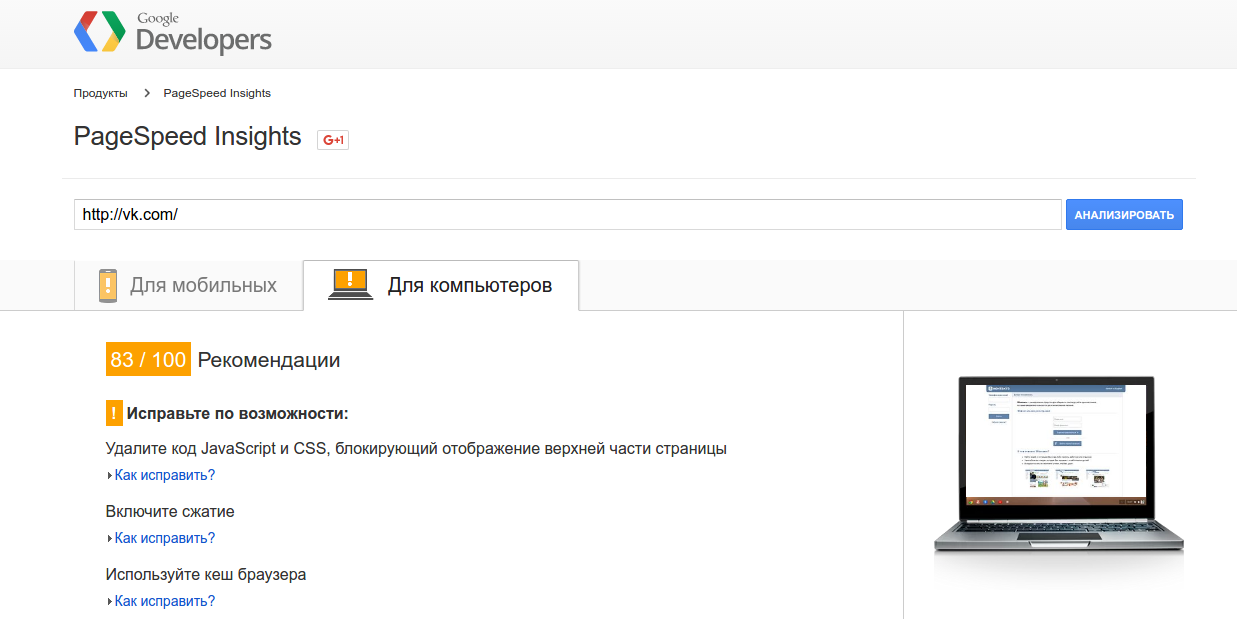1237x619 pixels.
Task: Open the Продукты breadcrumb link
Action: coord(100,93)
